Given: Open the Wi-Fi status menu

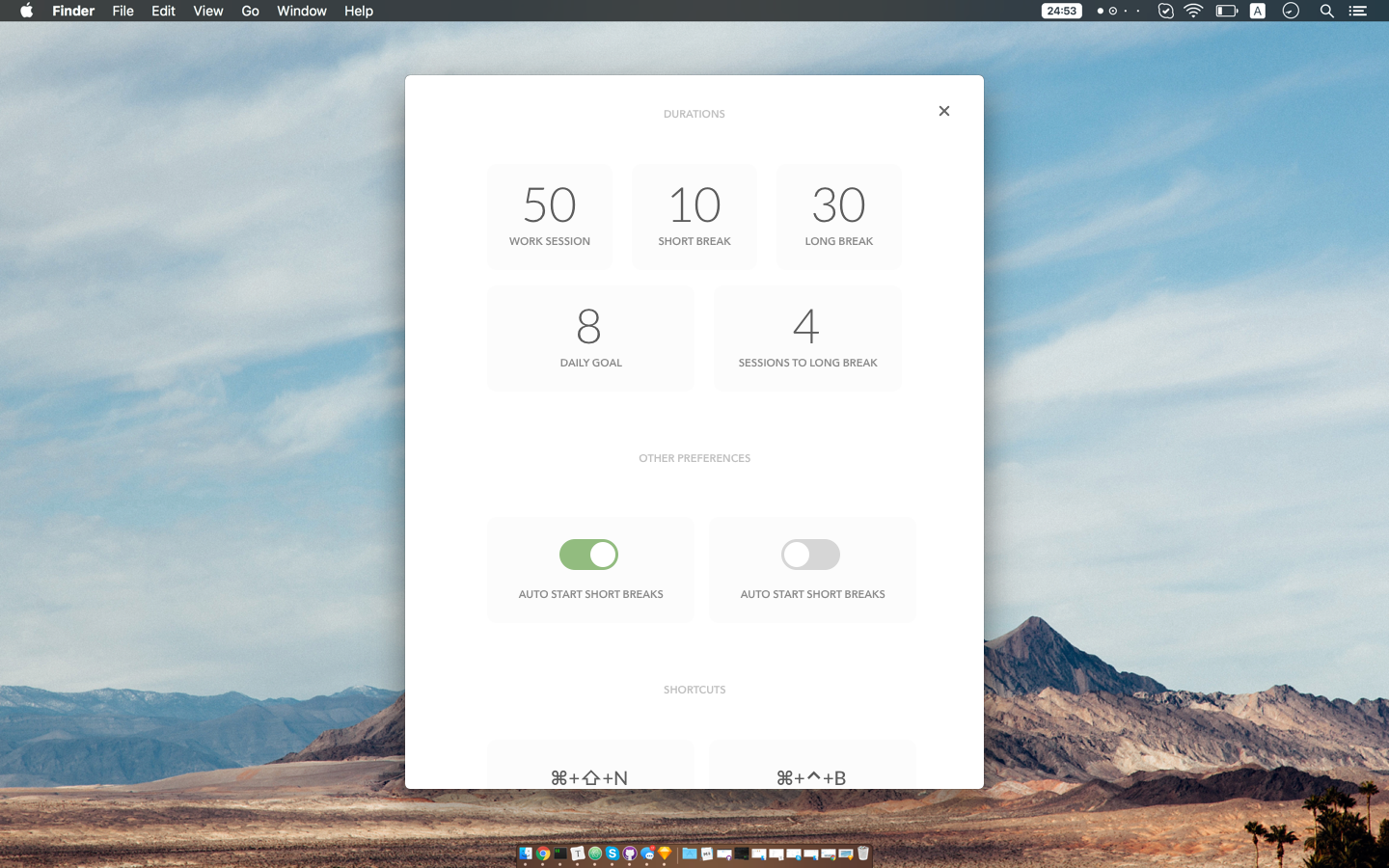Looking at the screenshot, I should (x=1194, y=11).
